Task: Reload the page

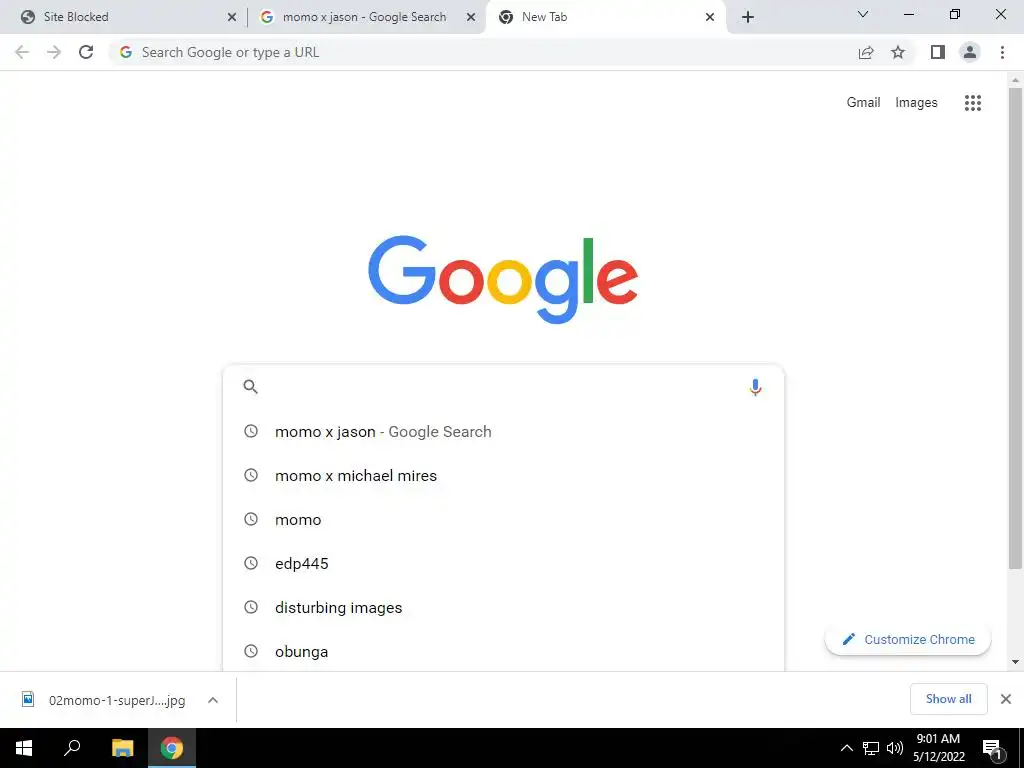Action: click(86, 52)
